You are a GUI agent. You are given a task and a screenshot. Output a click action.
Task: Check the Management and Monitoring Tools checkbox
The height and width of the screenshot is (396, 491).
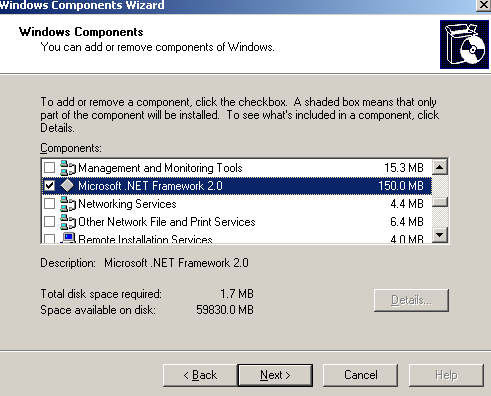tap(49, 168)
